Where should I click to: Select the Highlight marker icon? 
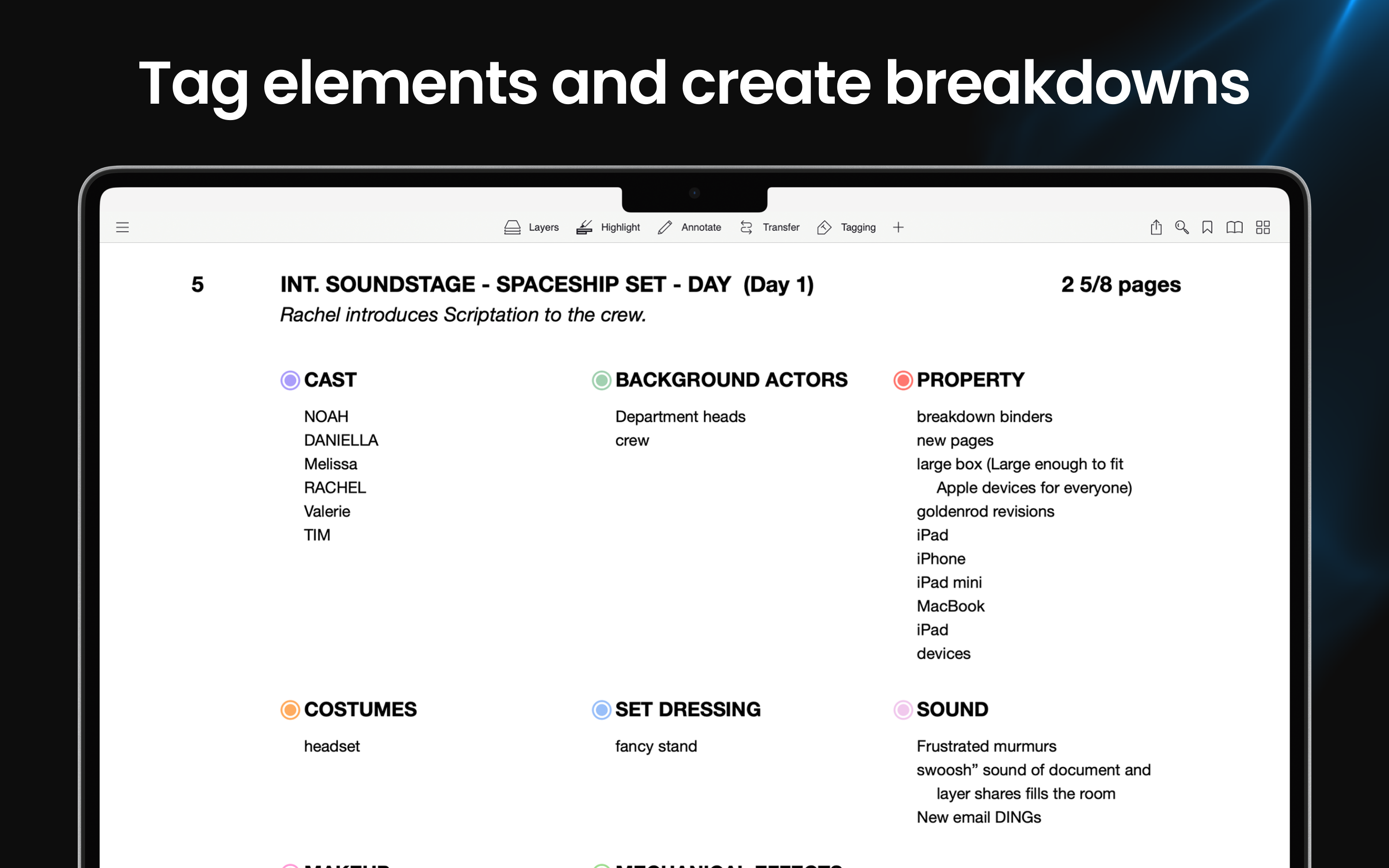click(x=585, y=227)
